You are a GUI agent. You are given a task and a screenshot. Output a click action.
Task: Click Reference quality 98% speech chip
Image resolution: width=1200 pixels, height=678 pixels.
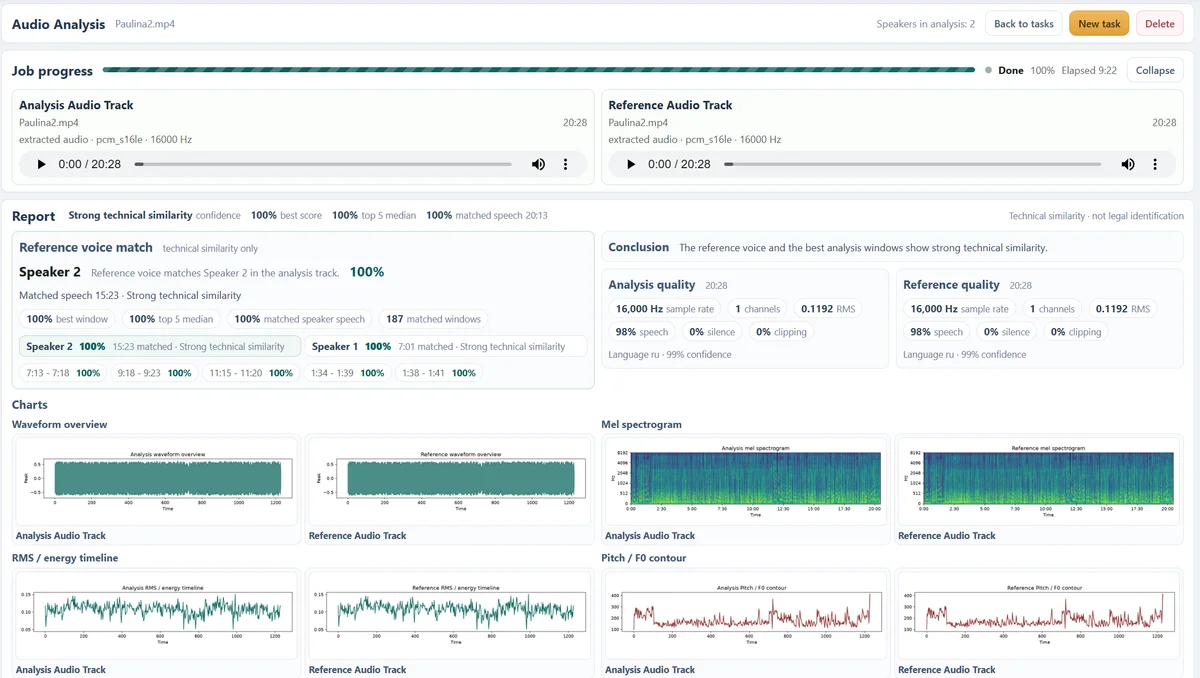click(937, 332)
